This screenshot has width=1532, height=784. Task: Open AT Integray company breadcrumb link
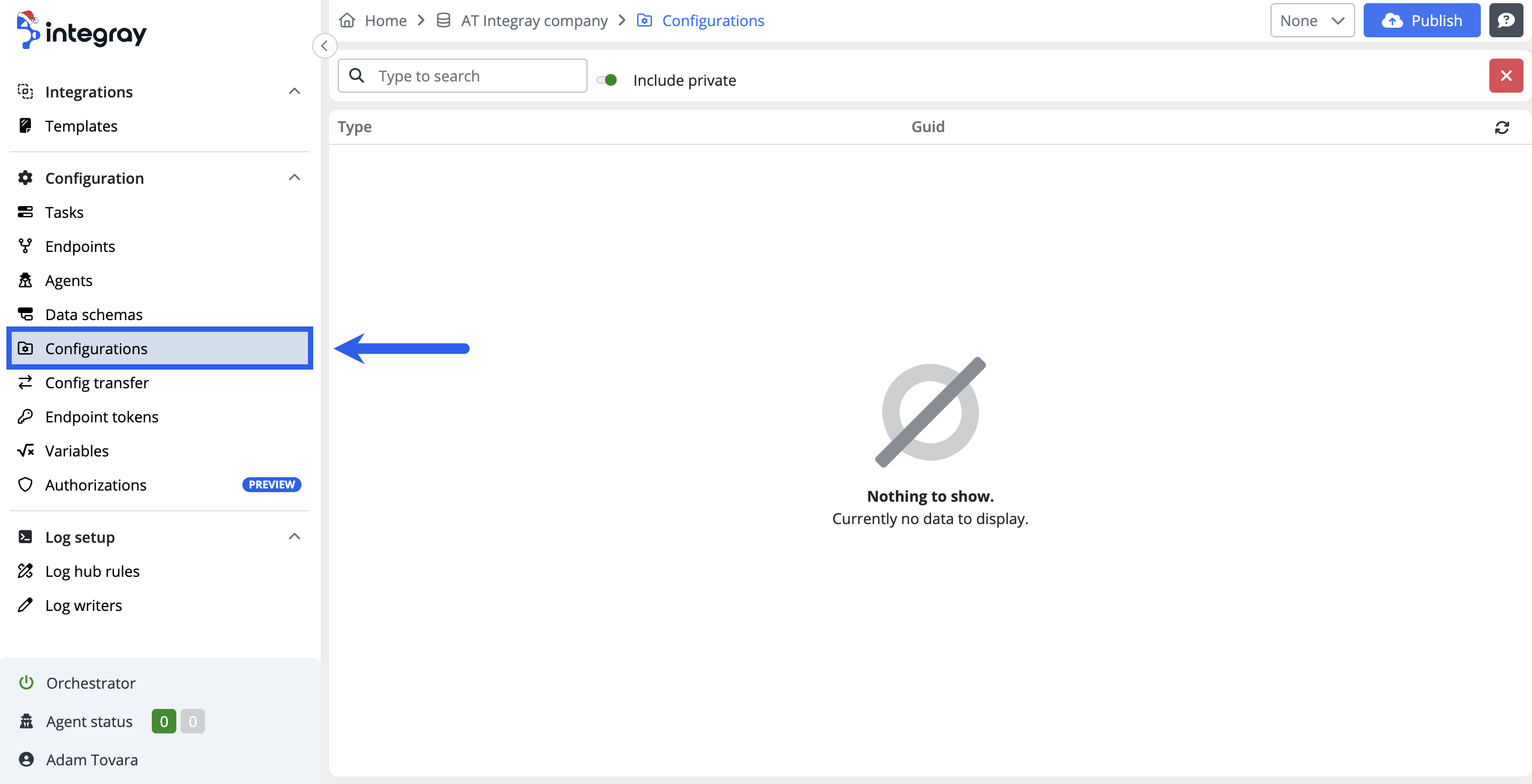pyautogui.click(x=533, y=21)
